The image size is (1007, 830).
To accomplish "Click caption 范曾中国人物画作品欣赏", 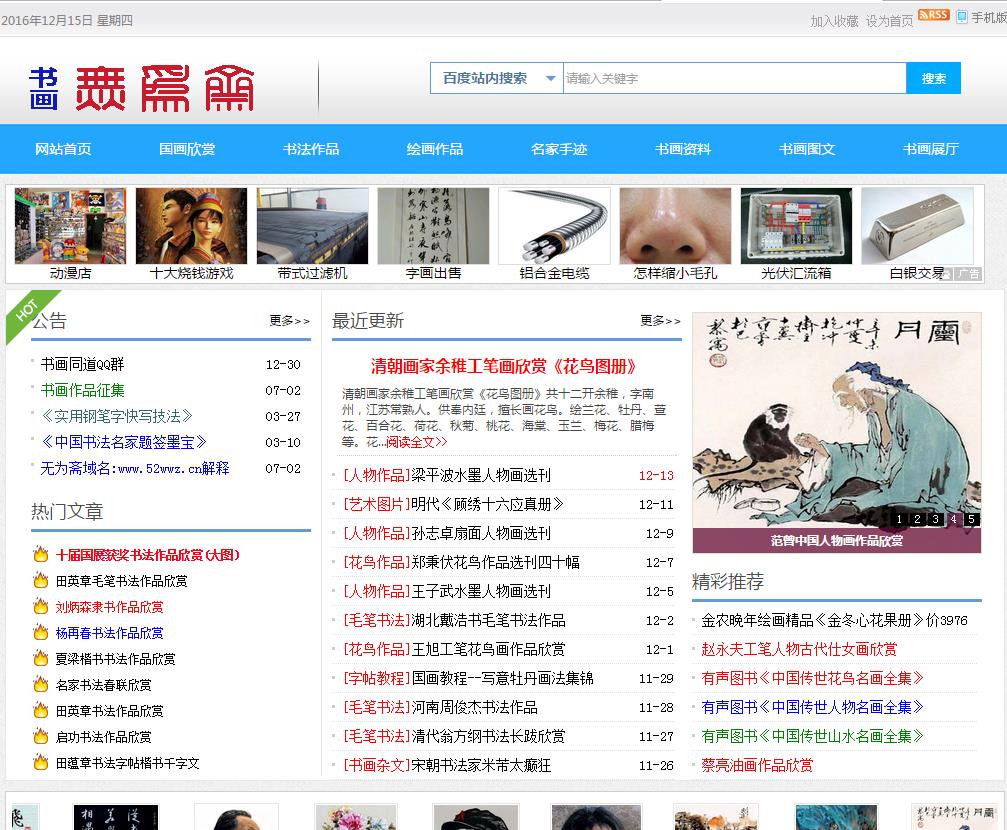I will pyautogui.click(x=837, y=541).
